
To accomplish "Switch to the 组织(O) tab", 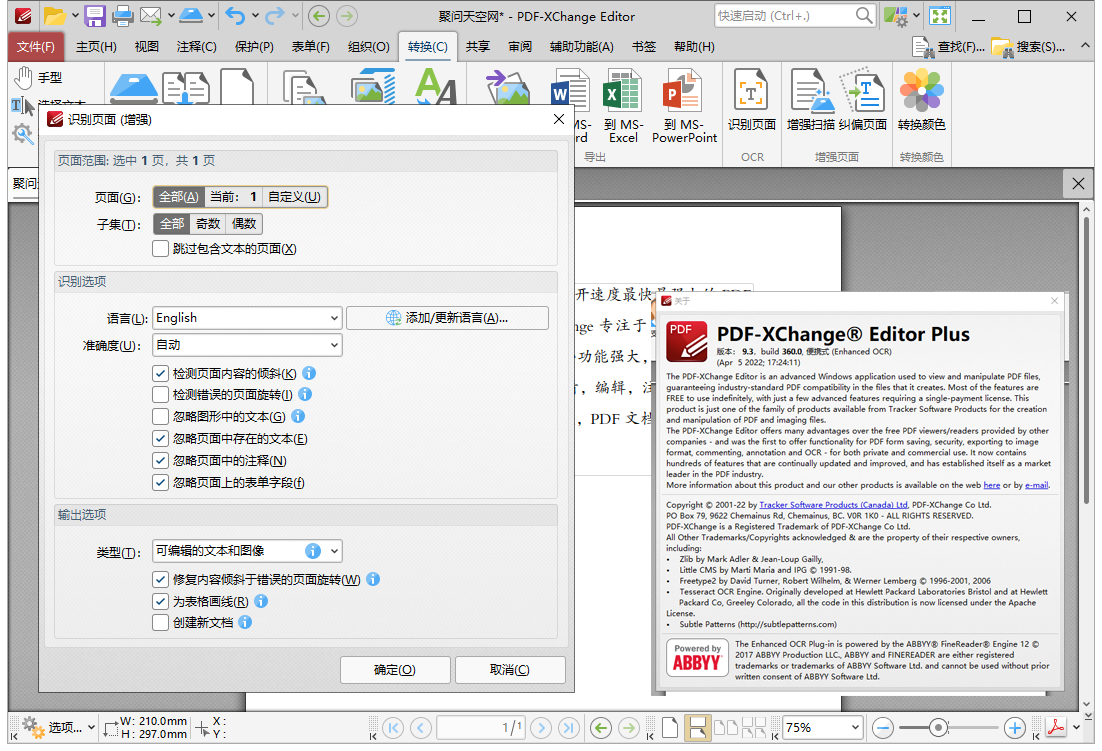I will 368,46.
